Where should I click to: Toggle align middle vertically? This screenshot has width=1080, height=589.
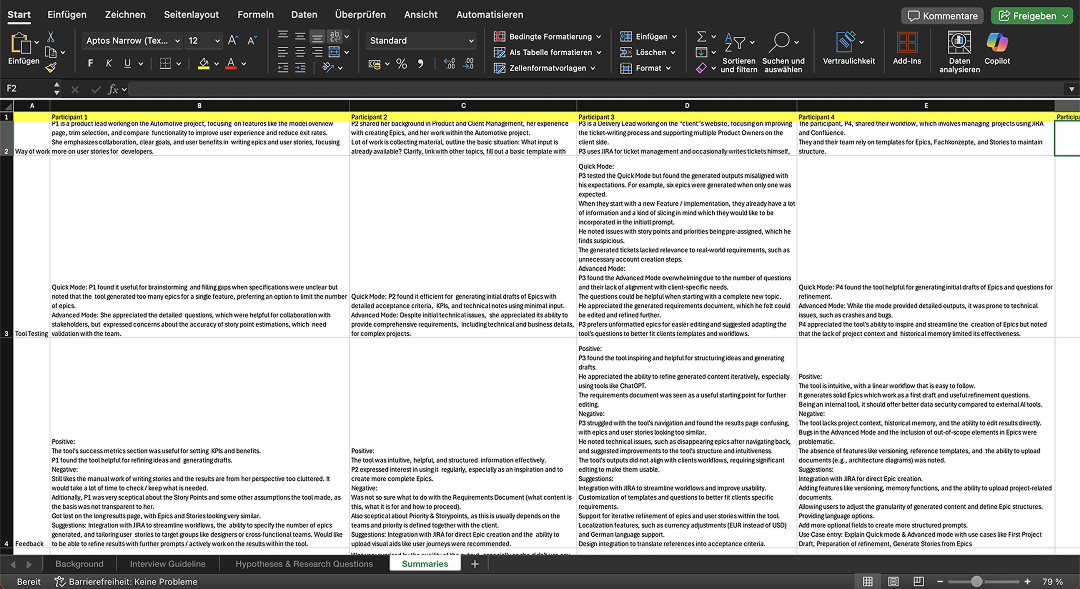[x=300, y=36]
